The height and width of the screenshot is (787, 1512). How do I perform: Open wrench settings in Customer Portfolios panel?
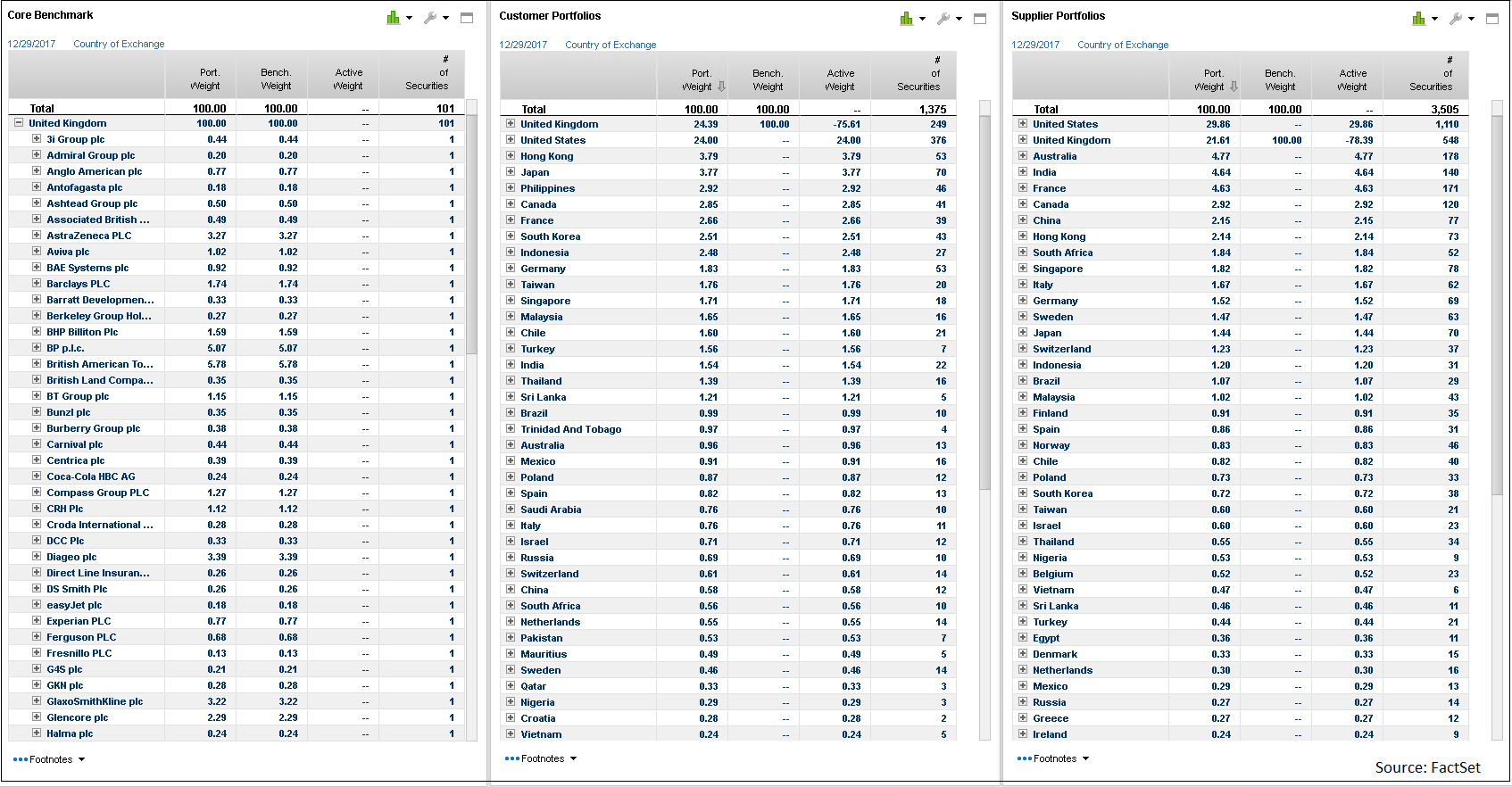(x=943, y=19)
